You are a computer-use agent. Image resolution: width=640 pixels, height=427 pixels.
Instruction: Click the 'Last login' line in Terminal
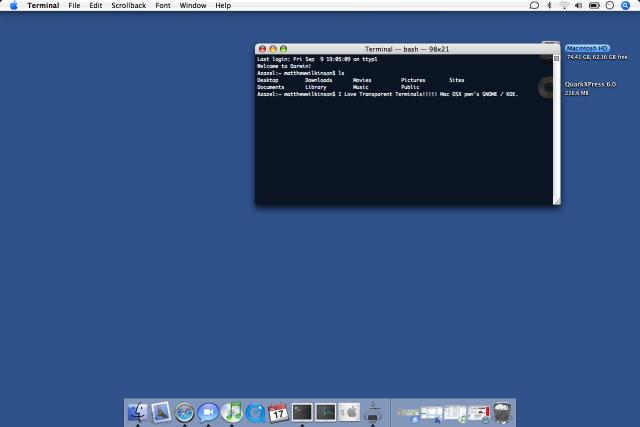point(317,59)
